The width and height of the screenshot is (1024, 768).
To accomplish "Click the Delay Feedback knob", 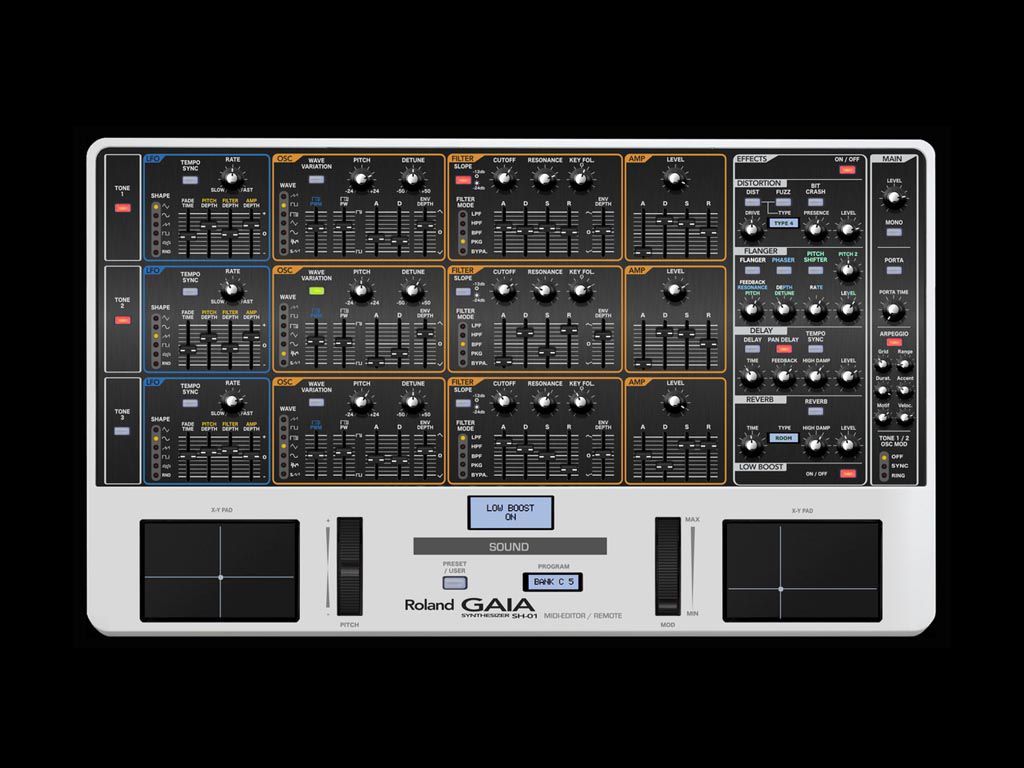I will [x=784, y=377].
